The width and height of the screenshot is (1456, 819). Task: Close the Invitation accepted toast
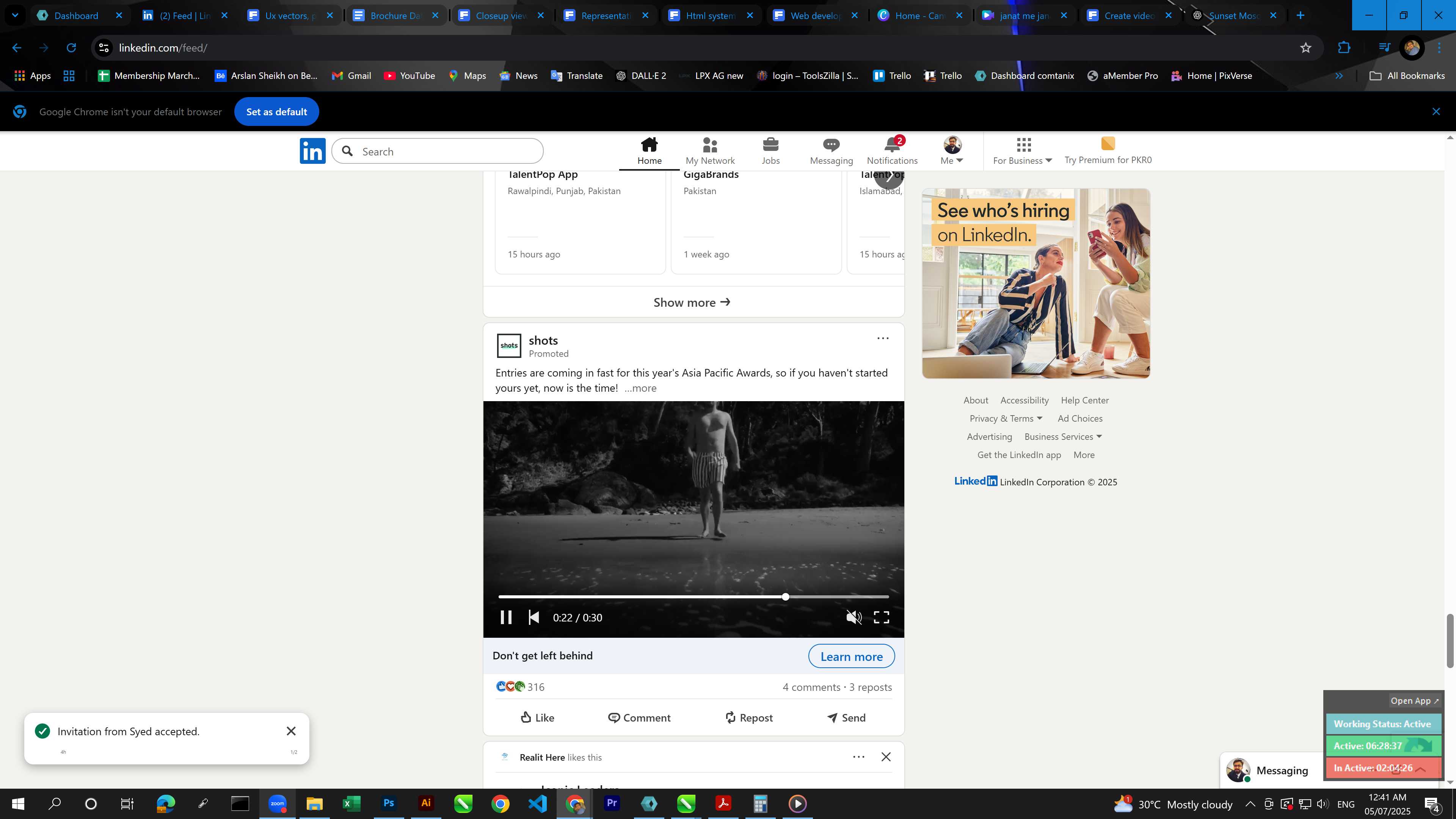(291, 731)
